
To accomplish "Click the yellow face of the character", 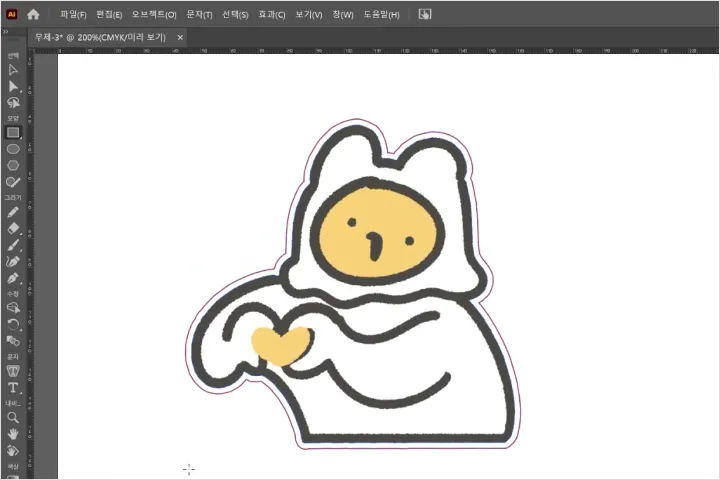I will [379, 232].
